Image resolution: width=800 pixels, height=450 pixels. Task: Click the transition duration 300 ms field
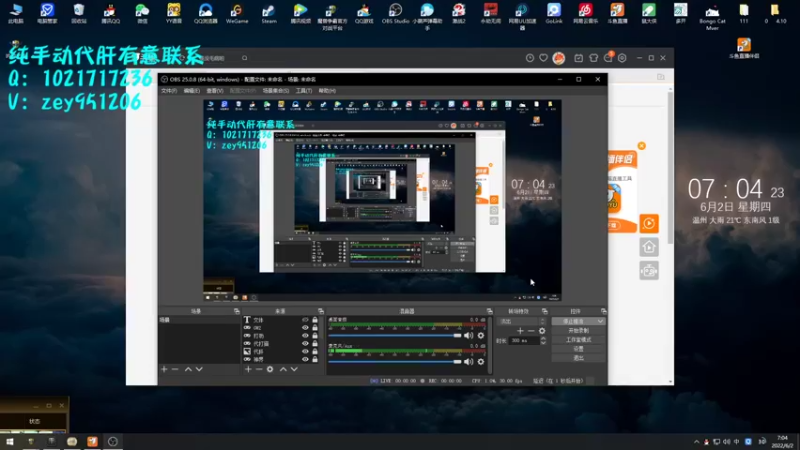click(523, 341)
